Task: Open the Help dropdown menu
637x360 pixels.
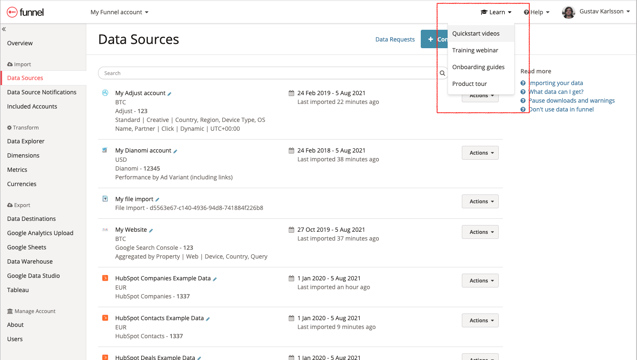Action: 537,12
